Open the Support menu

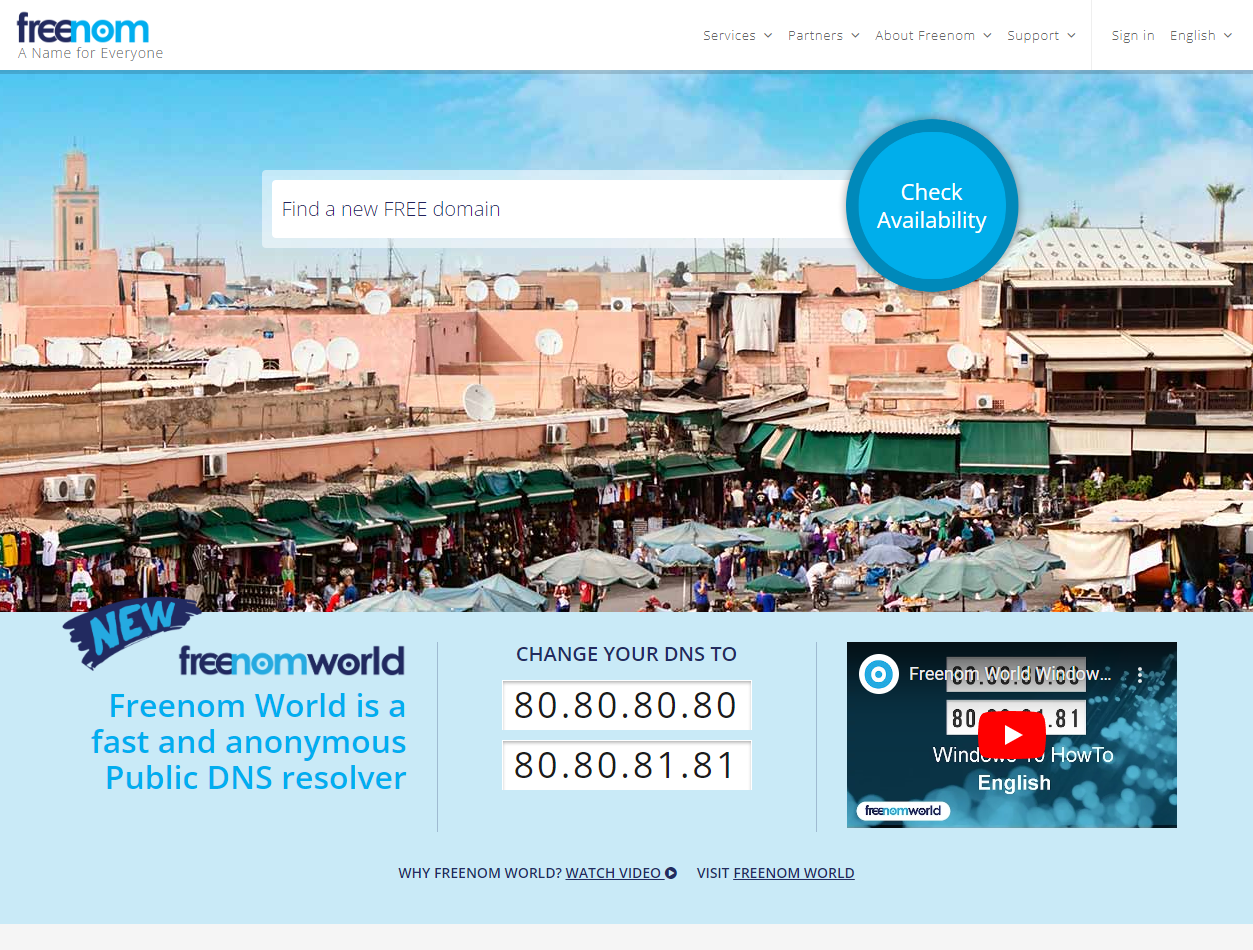tap(1042, 35)
